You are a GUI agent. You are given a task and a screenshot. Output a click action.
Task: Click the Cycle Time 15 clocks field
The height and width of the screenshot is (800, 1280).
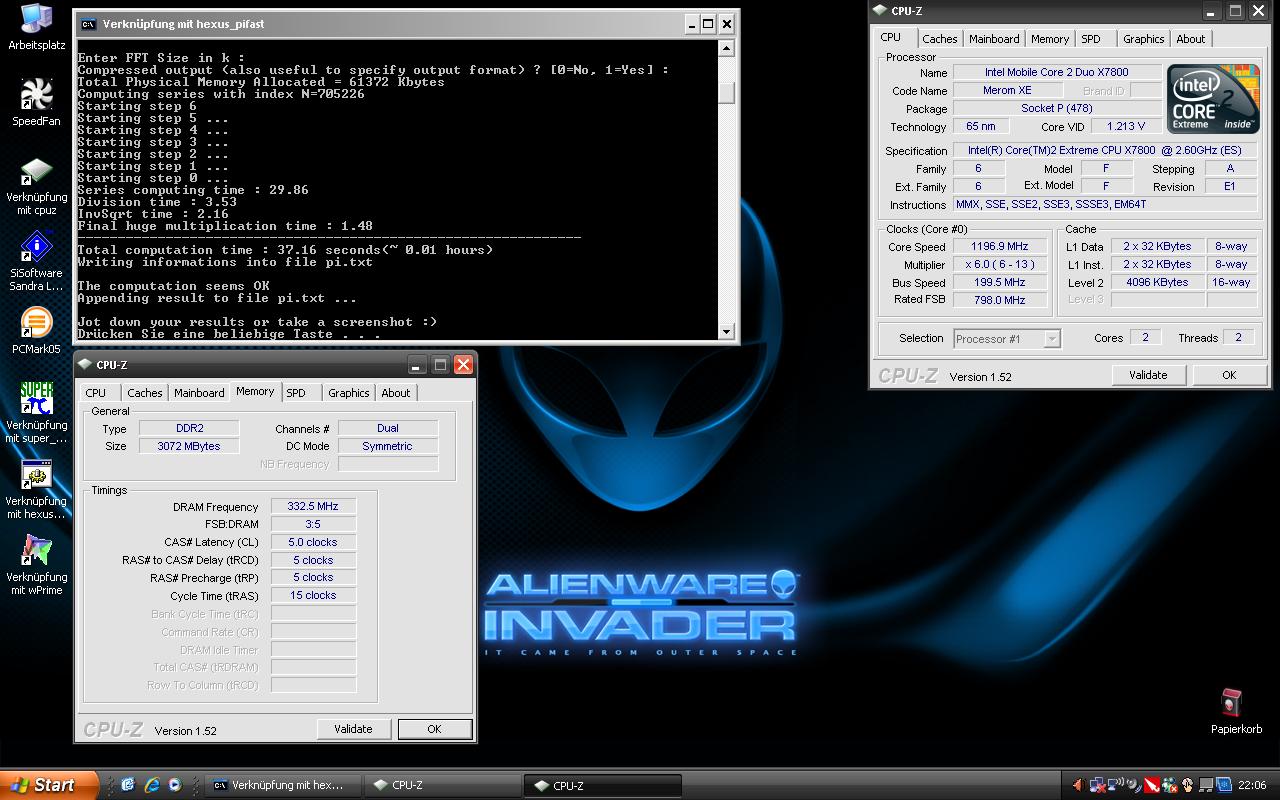pos(313,595)
